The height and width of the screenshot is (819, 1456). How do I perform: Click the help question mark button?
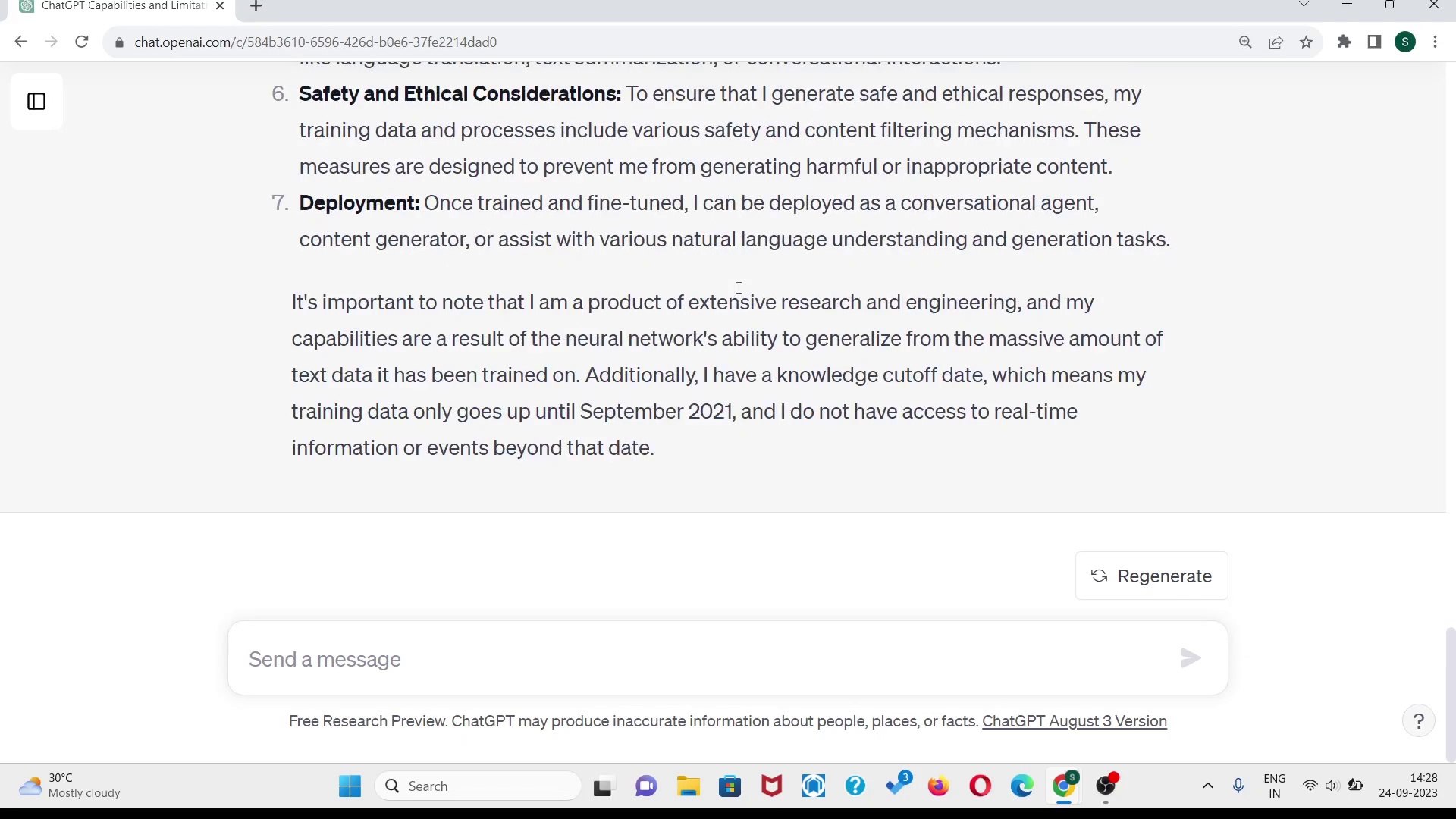tap(1419, 721)
